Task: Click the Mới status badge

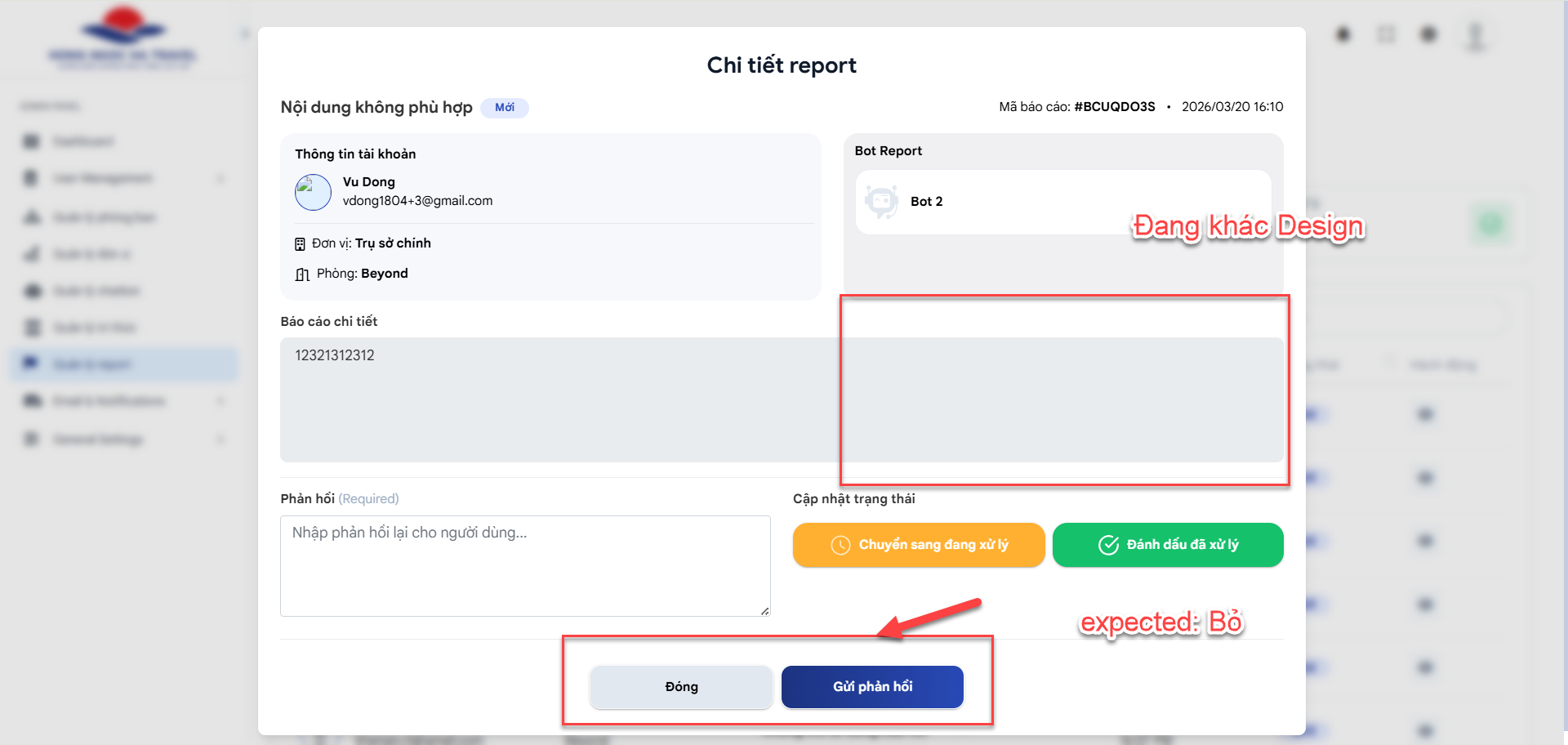Action: pyautogui.click(x=505, y=108)
